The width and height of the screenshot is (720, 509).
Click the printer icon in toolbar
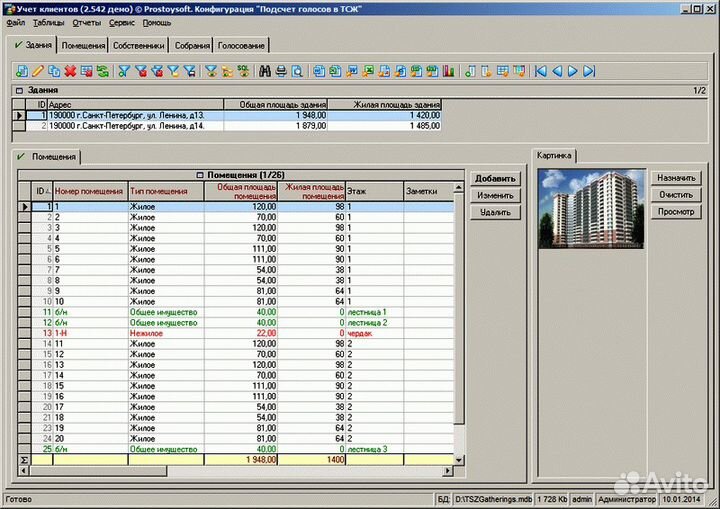coord(281,71)
